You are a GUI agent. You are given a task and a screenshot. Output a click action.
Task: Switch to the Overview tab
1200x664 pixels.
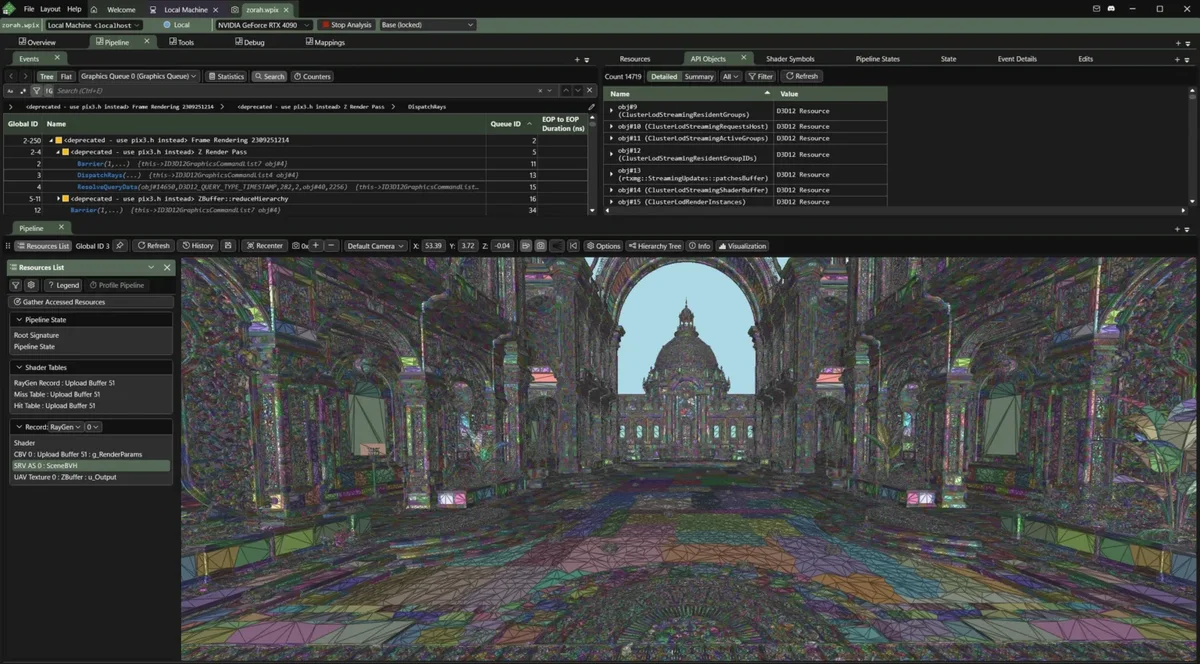point(36,42)
